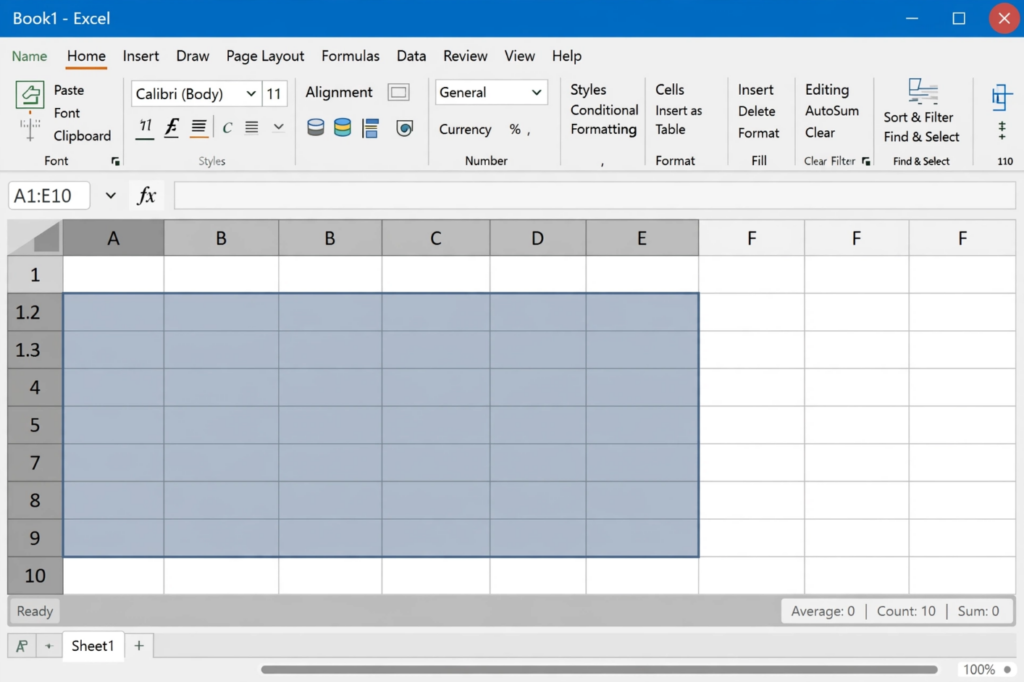Open the Name tab
This screenshot has width=1024, height=682.
(29, 56)
